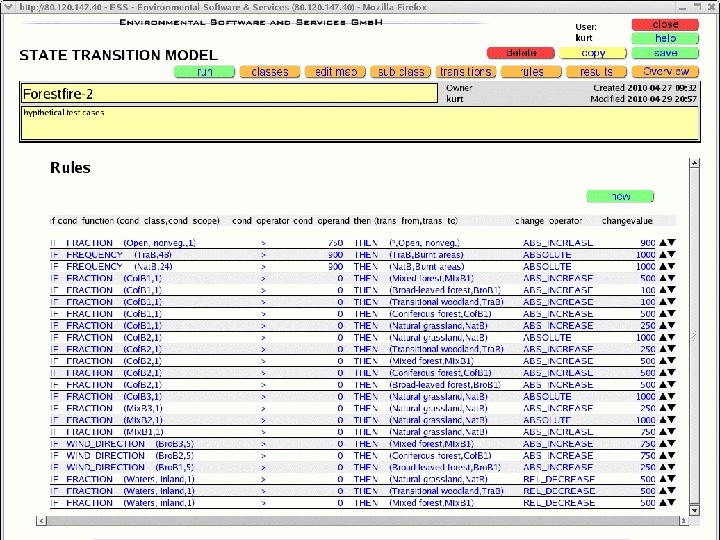Move the FREQUENCY NatB,24 rule down
Image resolution: width=720 pixels, height=540 pixels.
[671, 266]
